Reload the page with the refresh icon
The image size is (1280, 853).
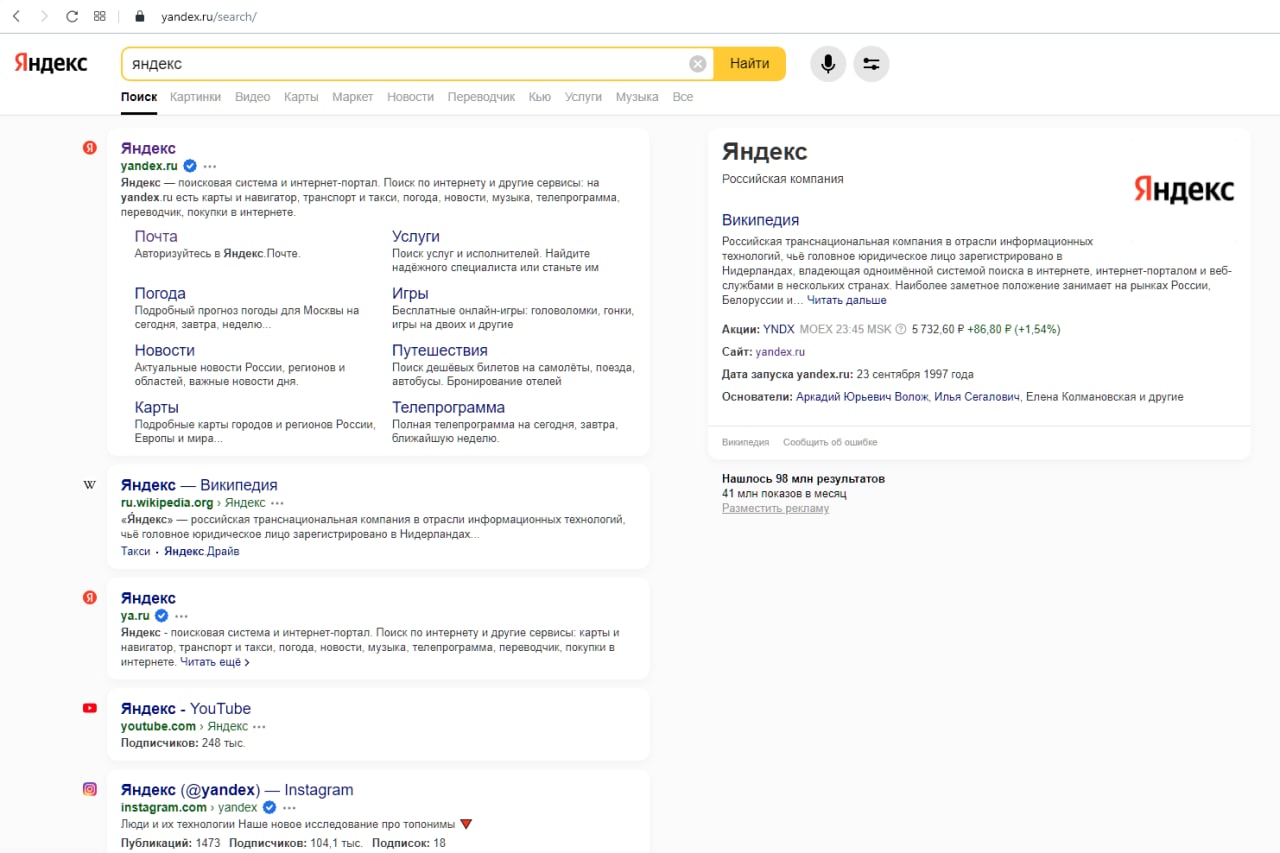coord(72,16)
